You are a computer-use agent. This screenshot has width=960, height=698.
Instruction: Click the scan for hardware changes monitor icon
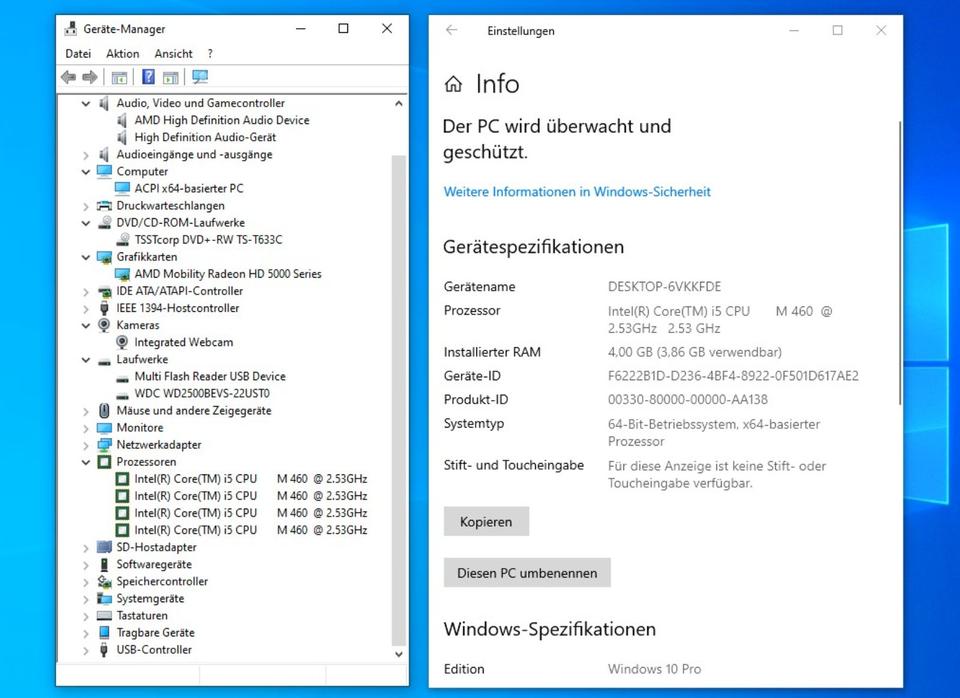pos(200,77)
